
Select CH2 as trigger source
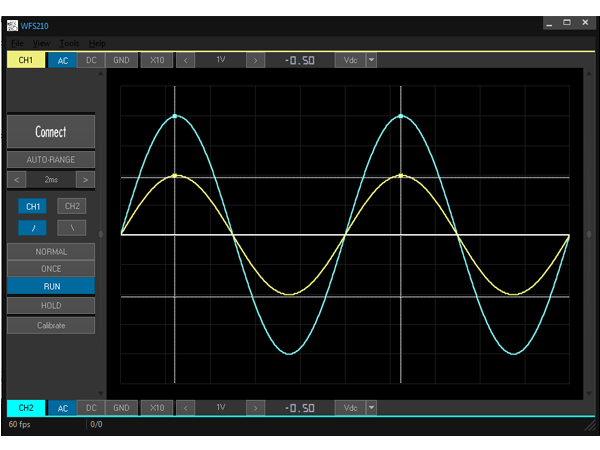coord(72,206)
